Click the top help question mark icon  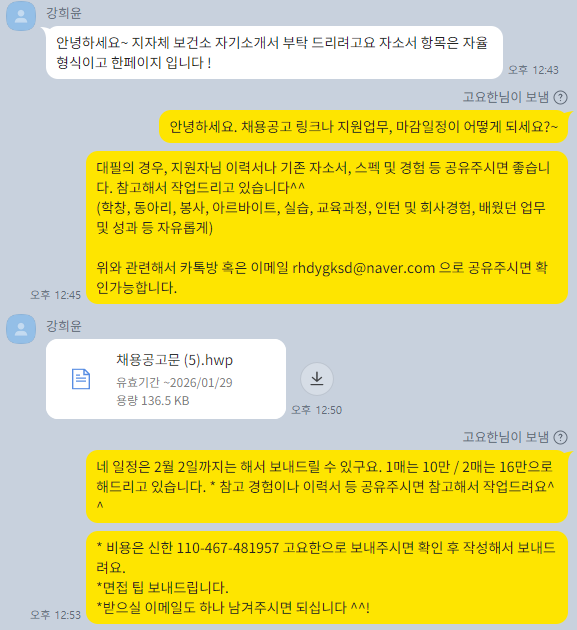coord(561,97)
